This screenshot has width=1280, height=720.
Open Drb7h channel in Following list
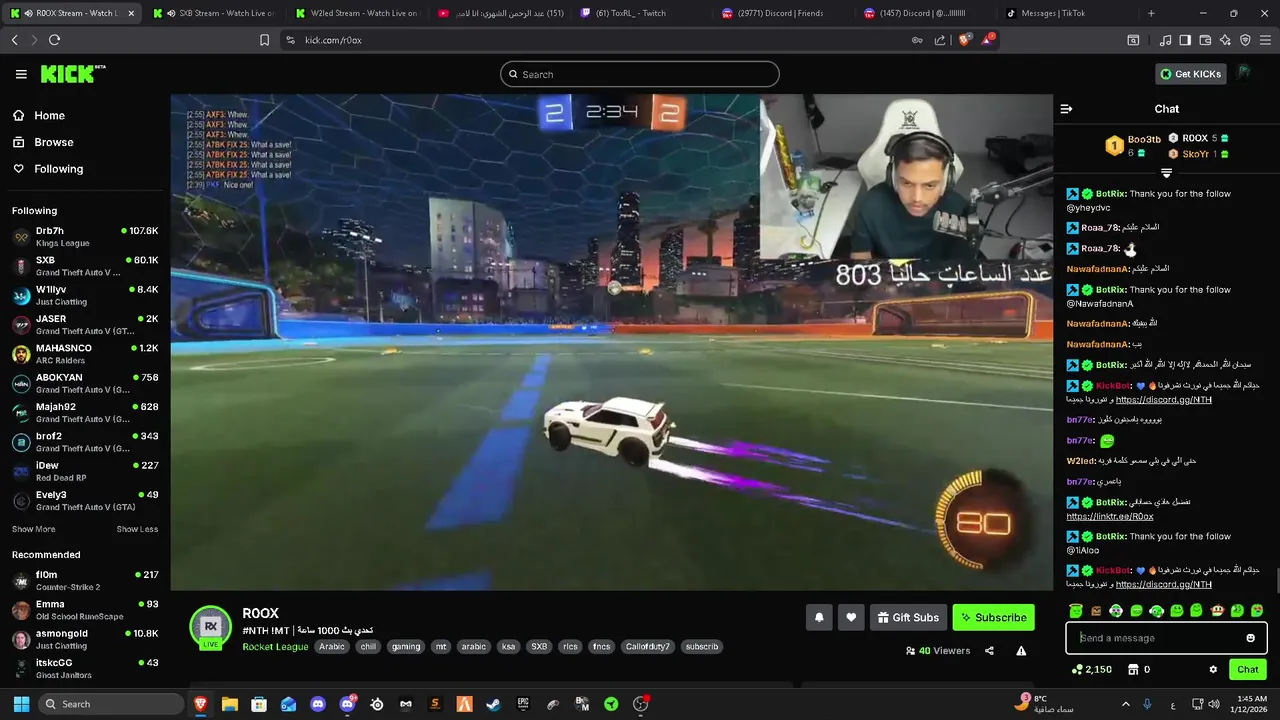pos(85,237)
